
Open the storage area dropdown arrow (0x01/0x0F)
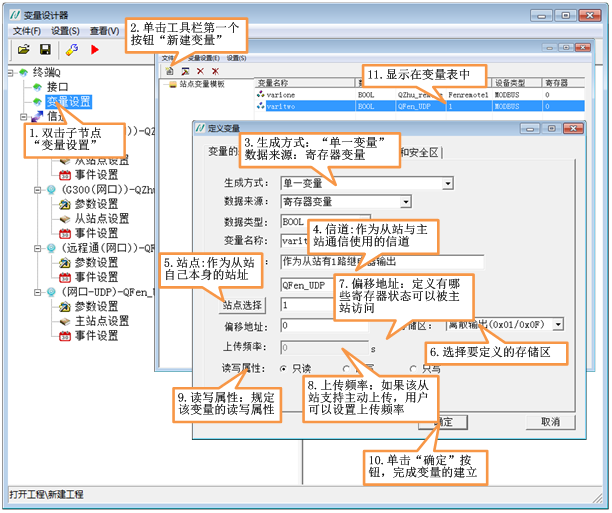tap(559, 324)
